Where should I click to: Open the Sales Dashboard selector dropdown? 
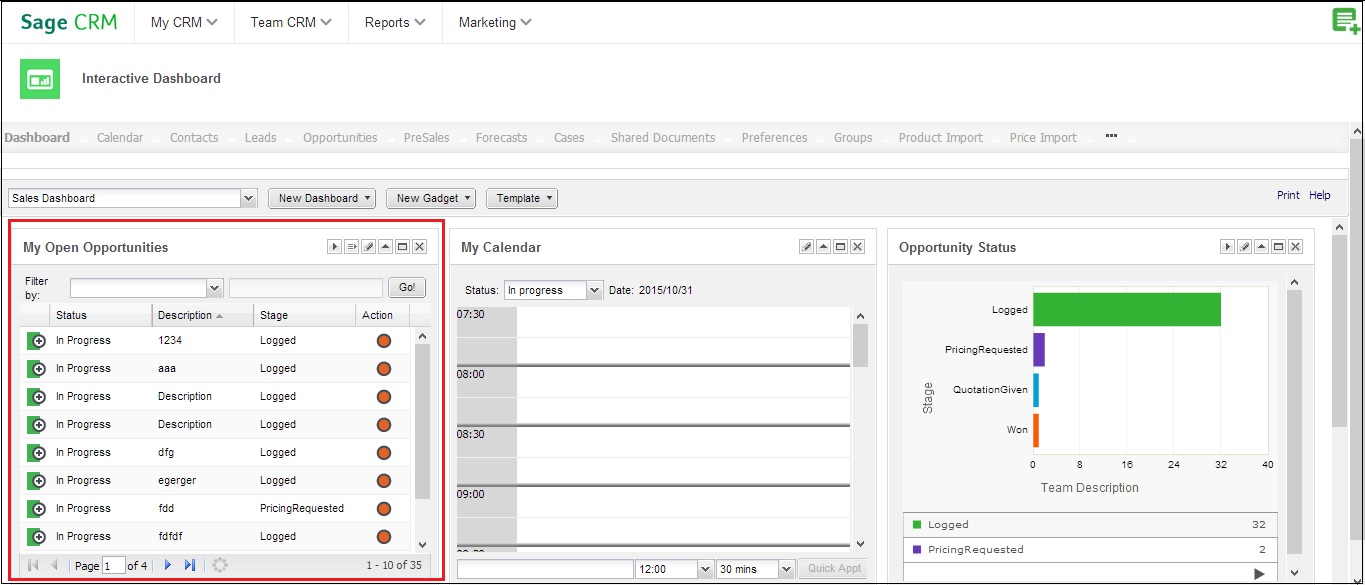pyautogui.click(x=249, y=198)
